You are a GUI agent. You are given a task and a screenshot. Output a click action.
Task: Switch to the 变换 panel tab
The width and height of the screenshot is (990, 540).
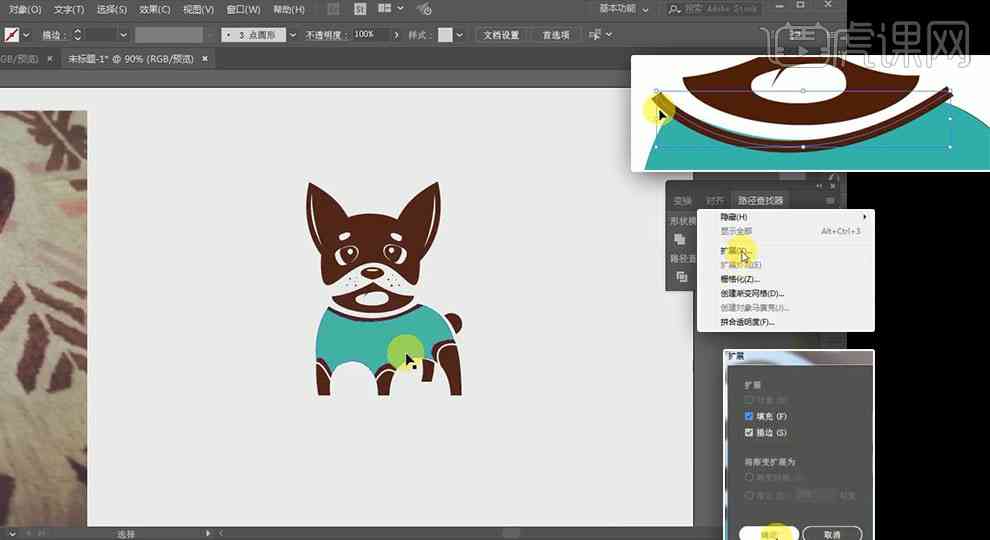click(x=683, y=200)
